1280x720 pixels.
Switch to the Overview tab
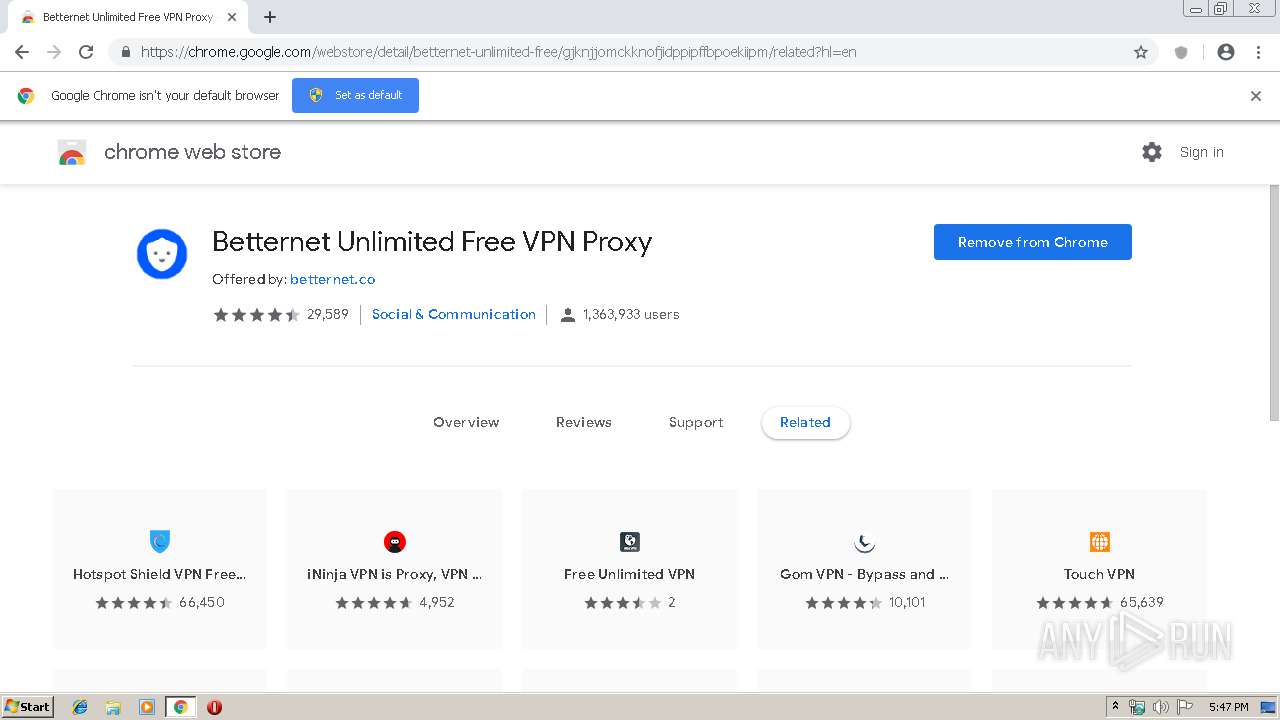coord(466,422)
